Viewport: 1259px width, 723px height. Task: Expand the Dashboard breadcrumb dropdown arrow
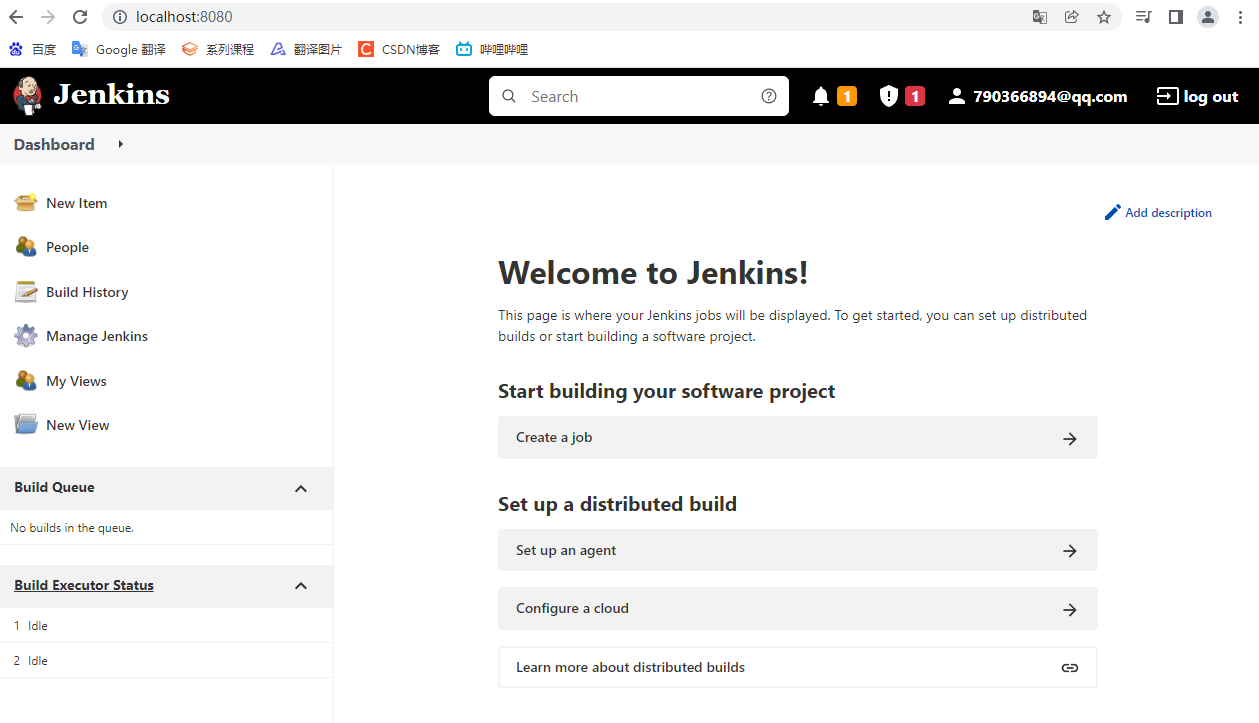120,144
